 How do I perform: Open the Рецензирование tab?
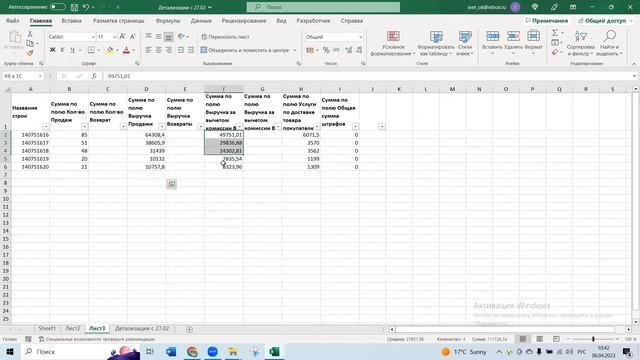pyautogui.click(x=244, y=21)
